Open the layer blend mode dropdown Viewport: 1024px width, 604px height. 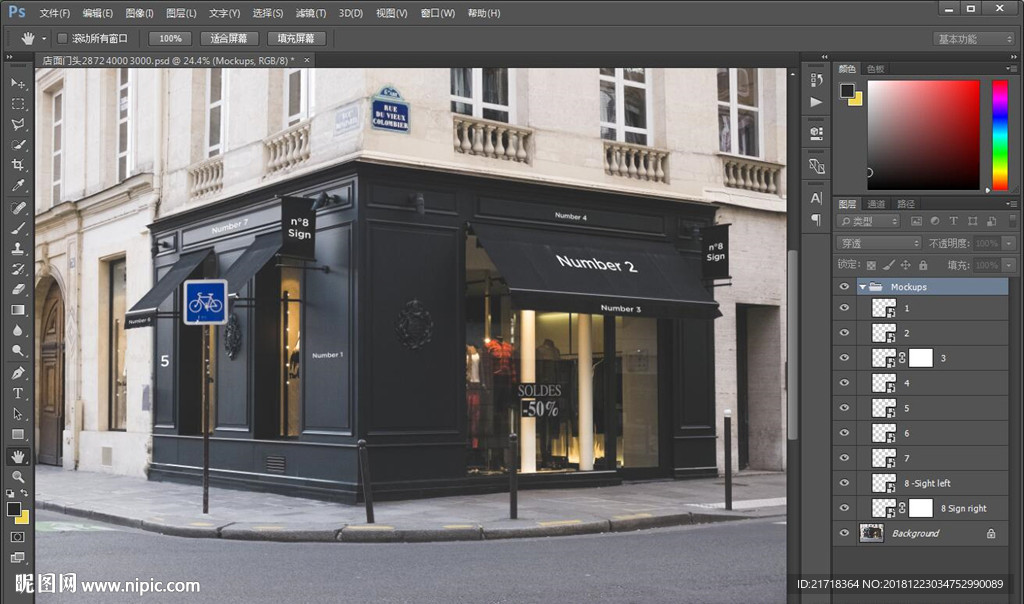[x=879, y=243]
